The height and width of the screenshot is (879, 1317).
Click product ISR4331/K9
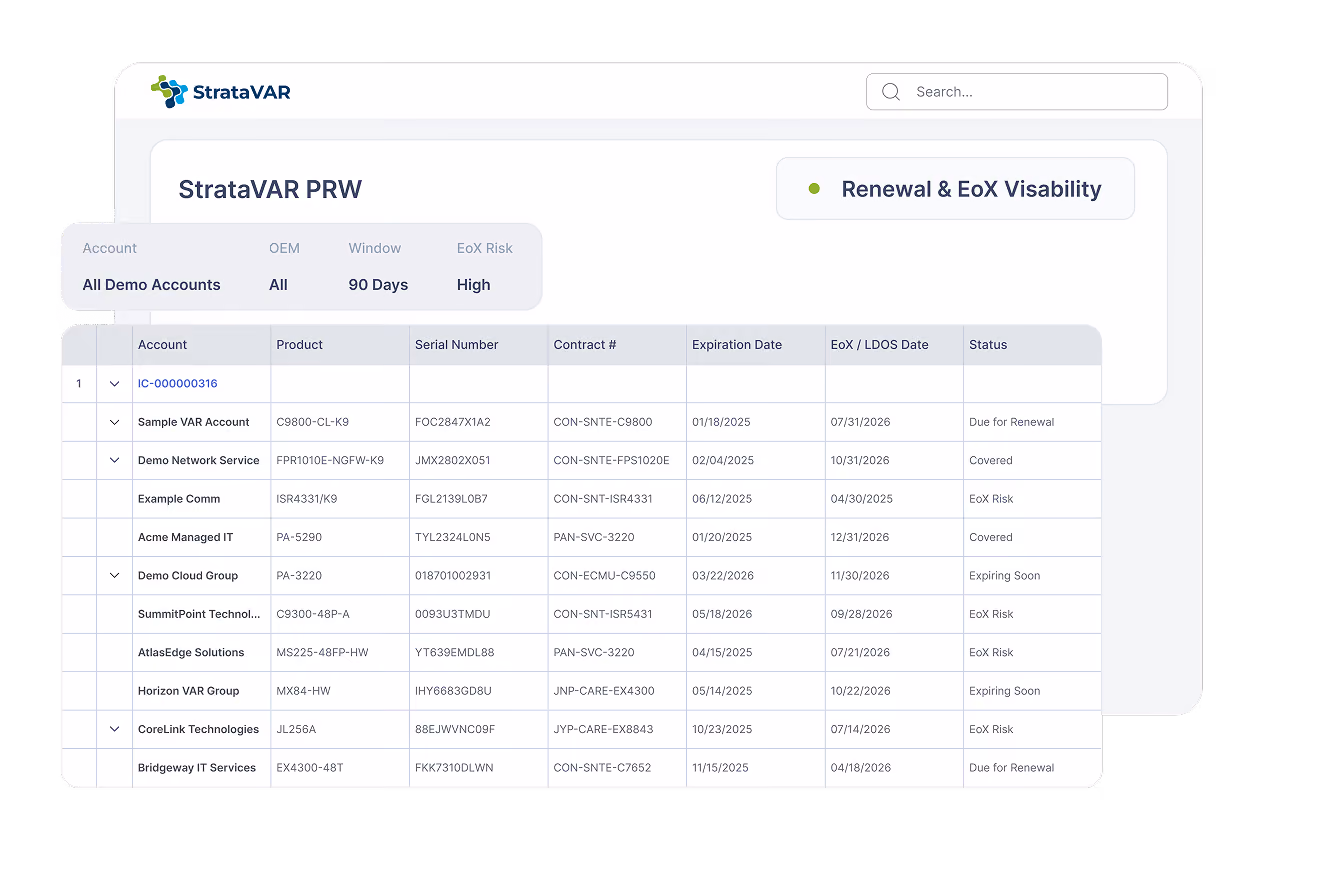pos(306,499)
